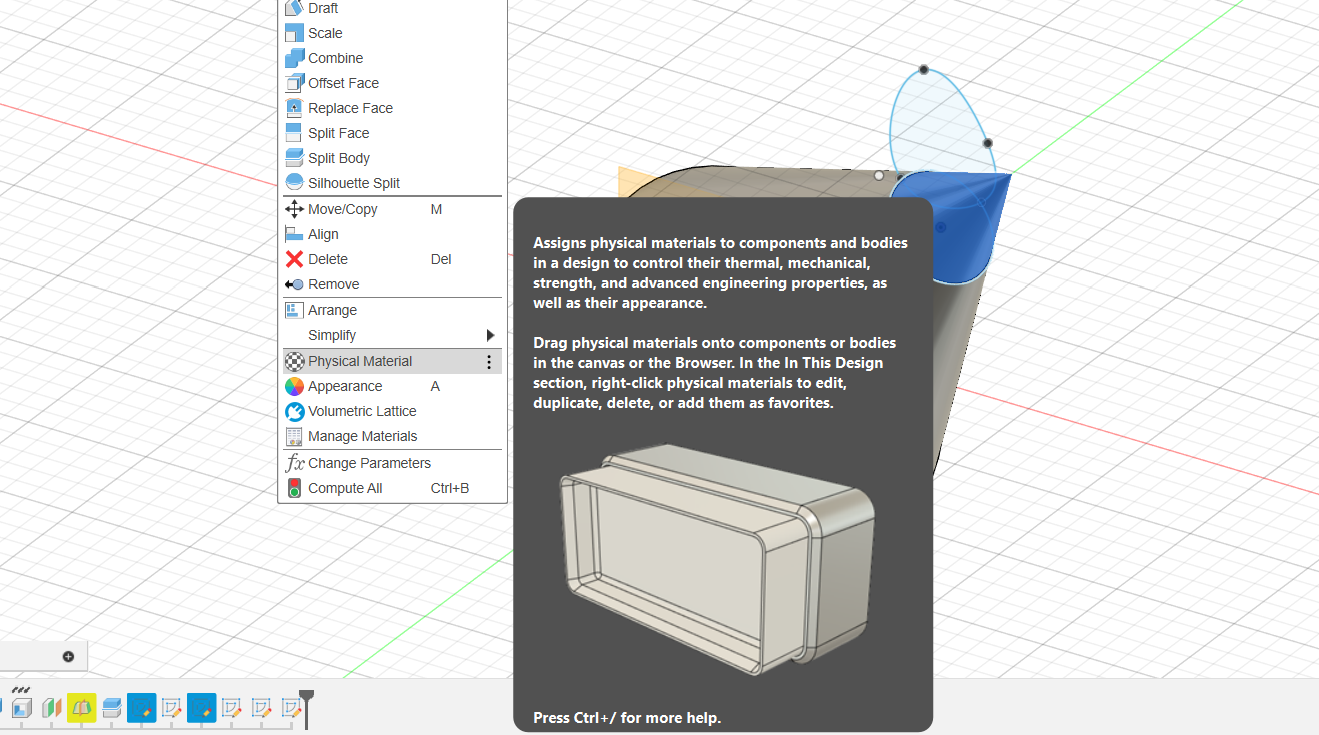Choose Physical Material entry

pyautogui.click(x=392, y=361)
